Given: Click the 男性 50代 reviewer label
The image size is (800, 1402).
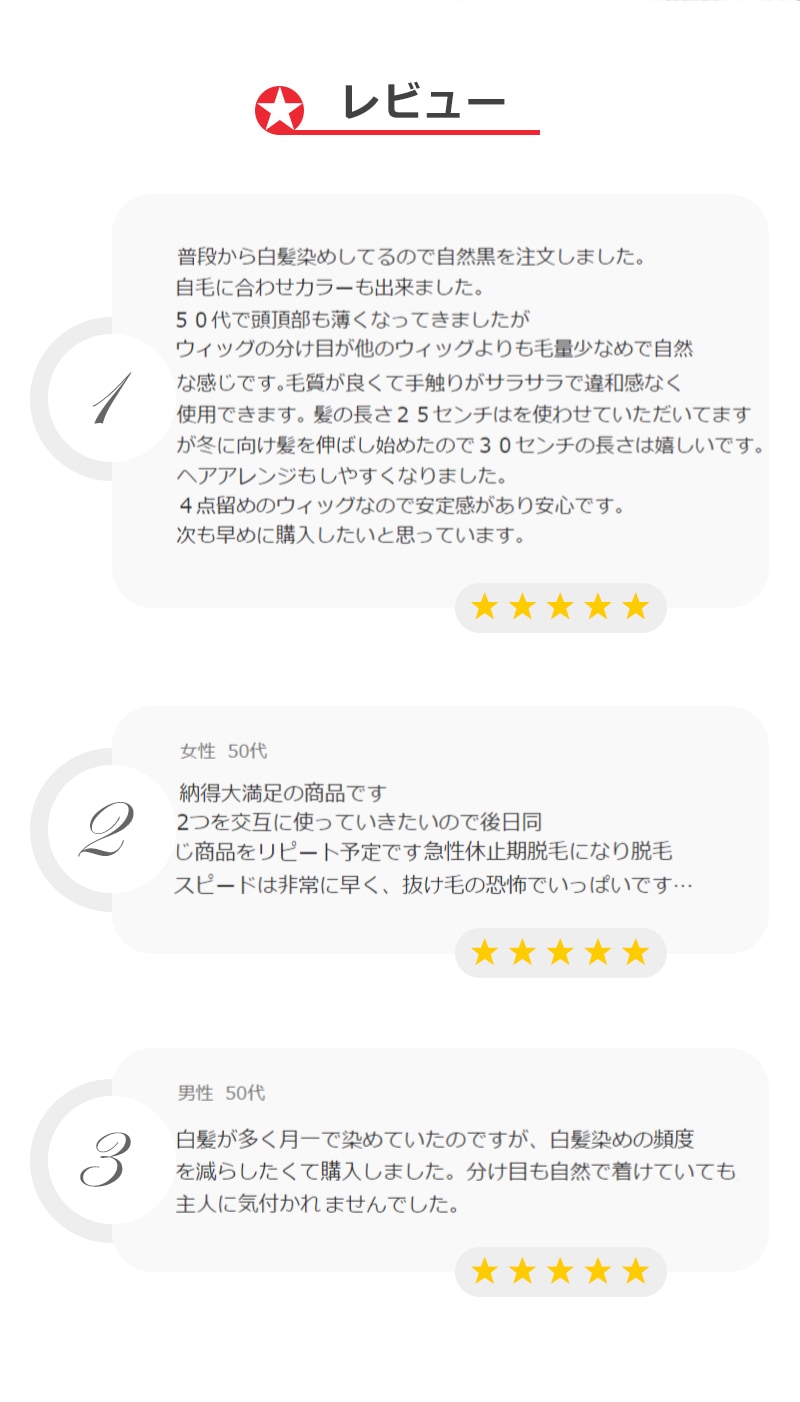Looking at the screenshot, I should [x=222, y=1093].
